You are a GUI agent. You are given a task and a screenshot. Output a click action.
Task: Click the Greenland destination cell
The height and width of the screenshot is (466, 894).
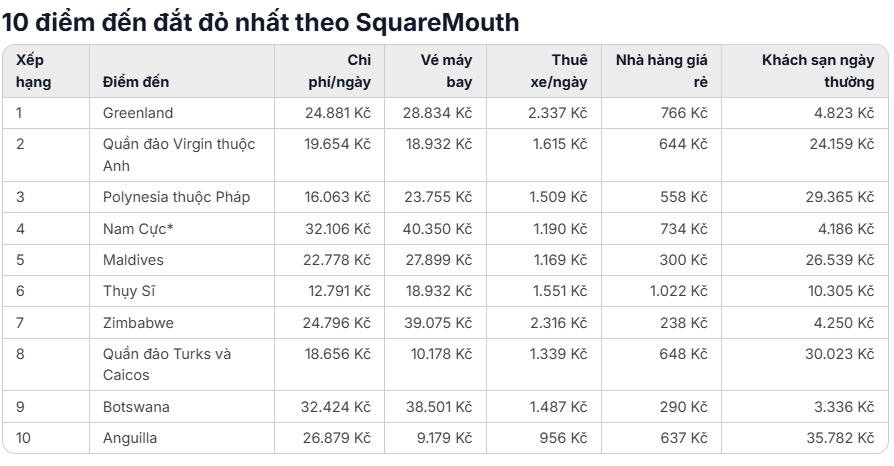click(182, 113)
